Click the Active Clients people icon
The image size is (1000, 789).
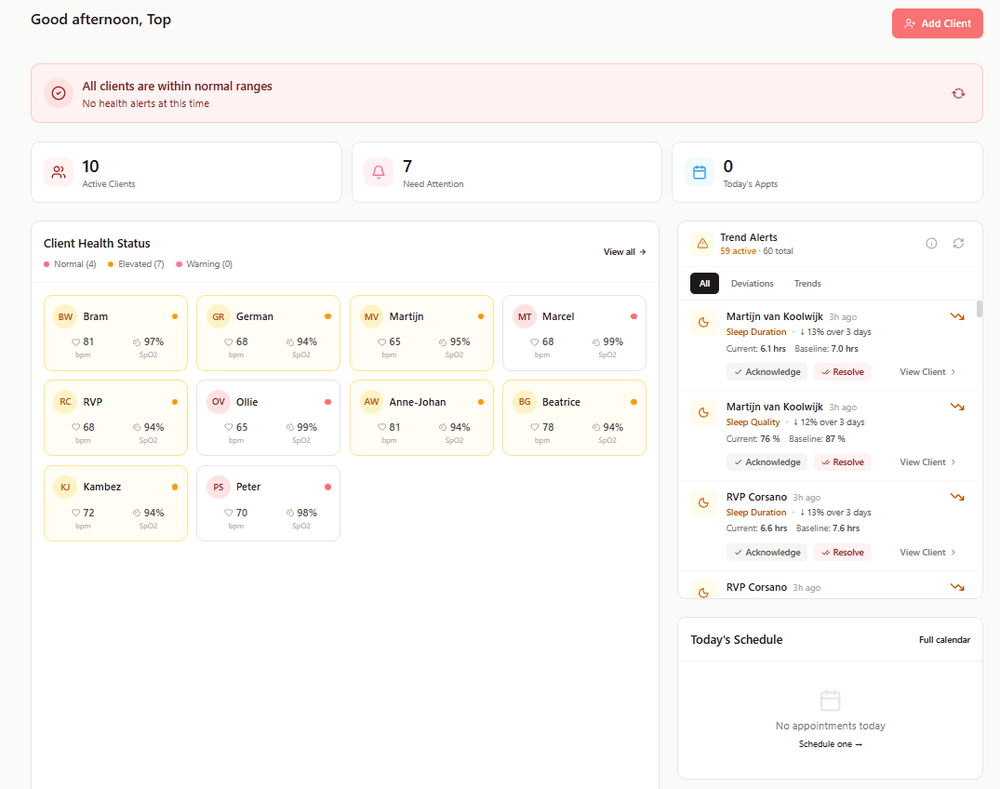[58, 171]
